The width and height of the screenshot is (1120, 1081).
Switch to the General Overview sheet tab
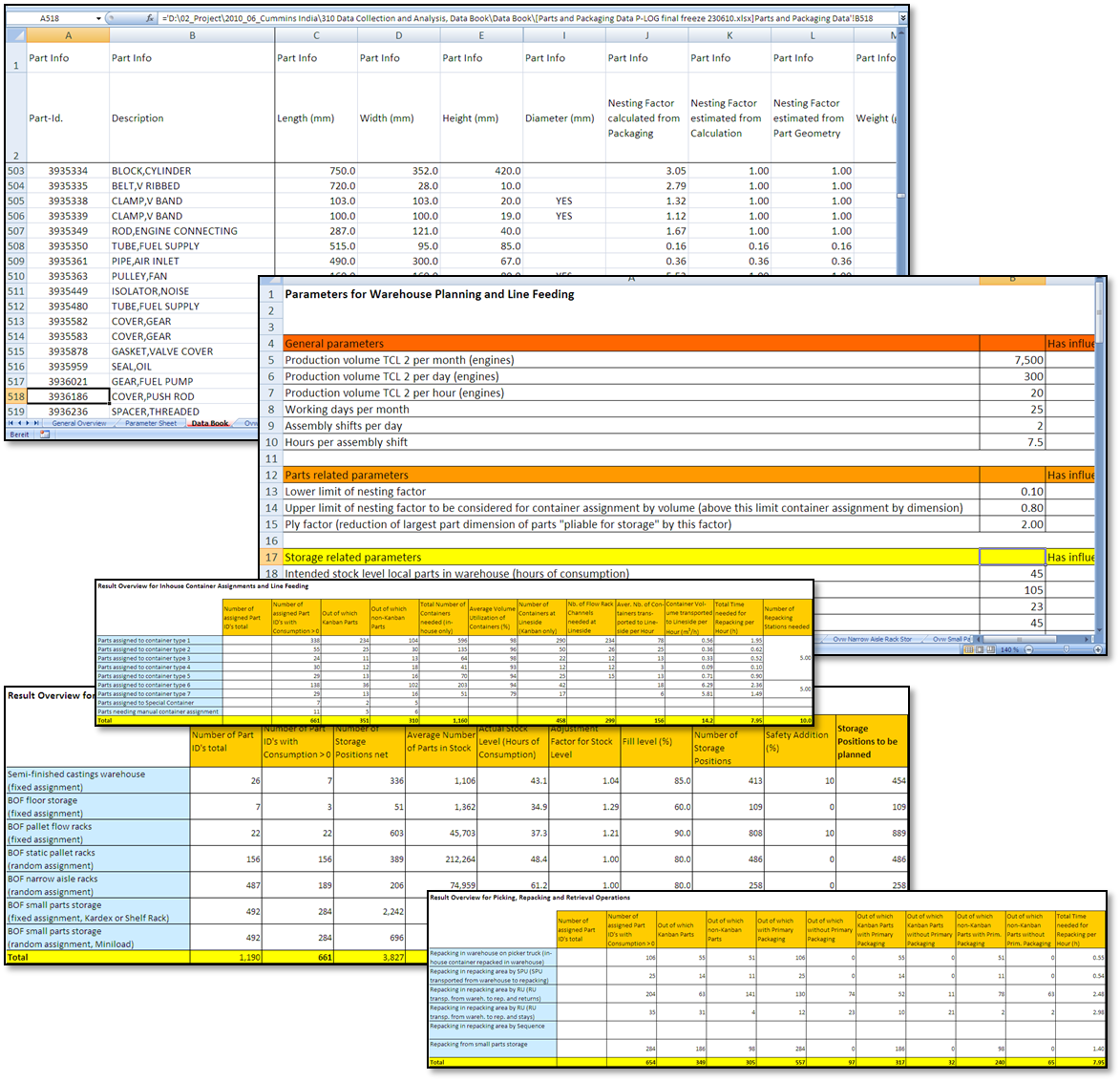(x=79, y=423)
